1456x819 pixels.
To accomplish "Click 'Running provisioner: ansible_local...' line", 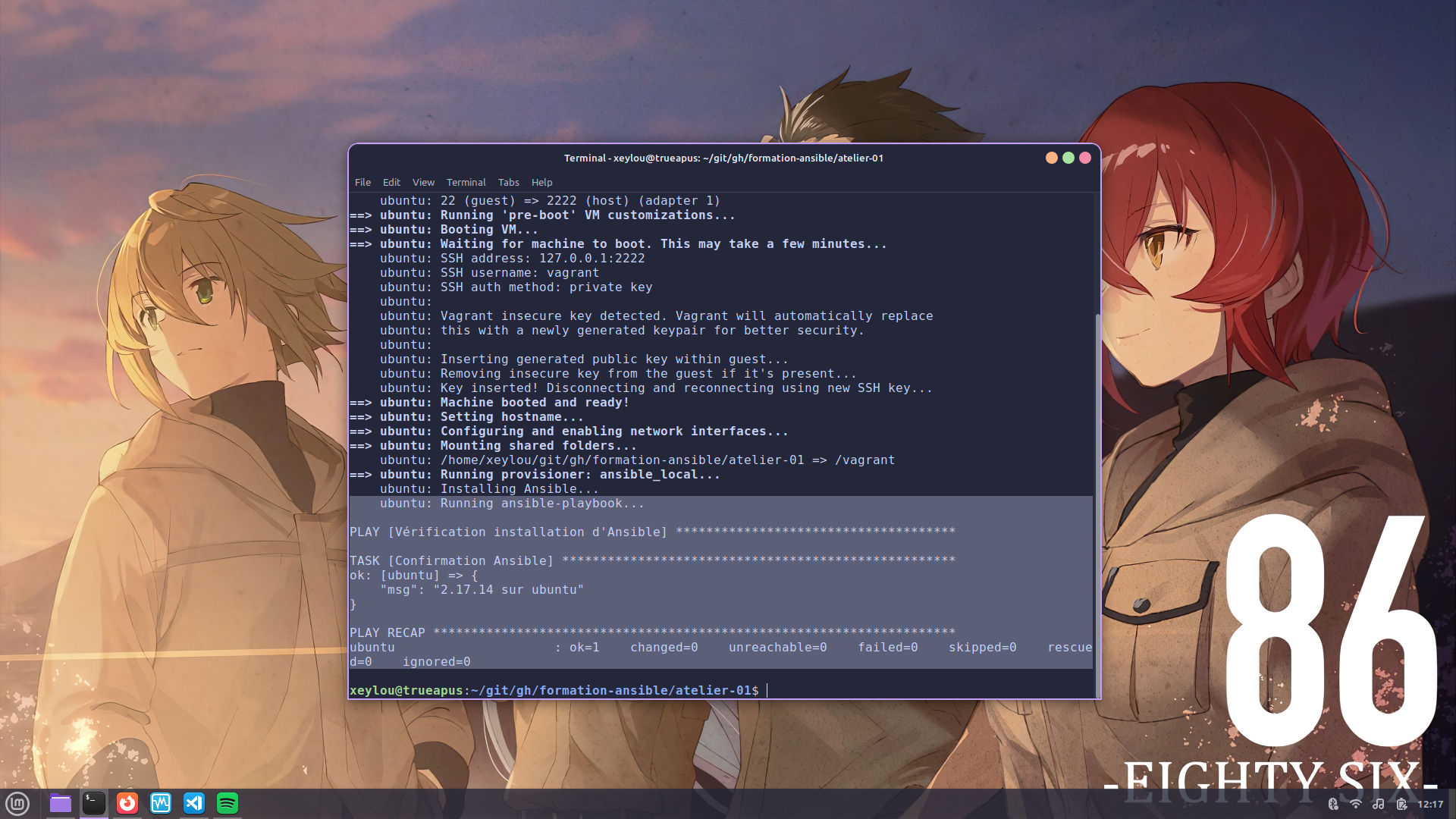I will 535,474.
